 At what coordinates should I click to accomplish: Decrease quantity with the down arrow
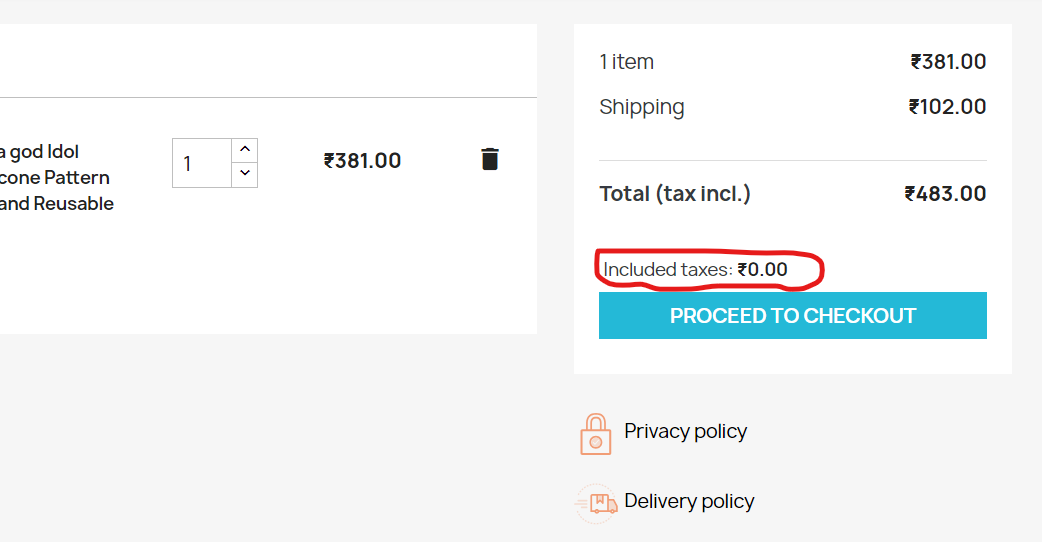(x=245, y=174)
